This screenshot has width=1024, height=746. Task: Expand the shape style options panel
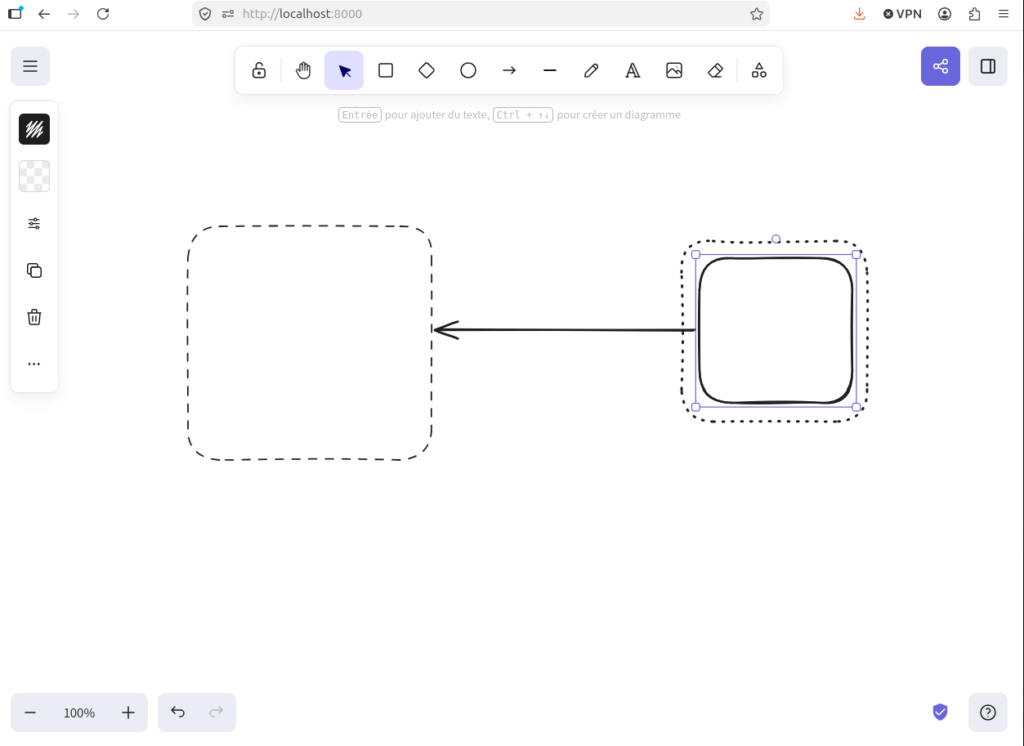tap(34, 223)
